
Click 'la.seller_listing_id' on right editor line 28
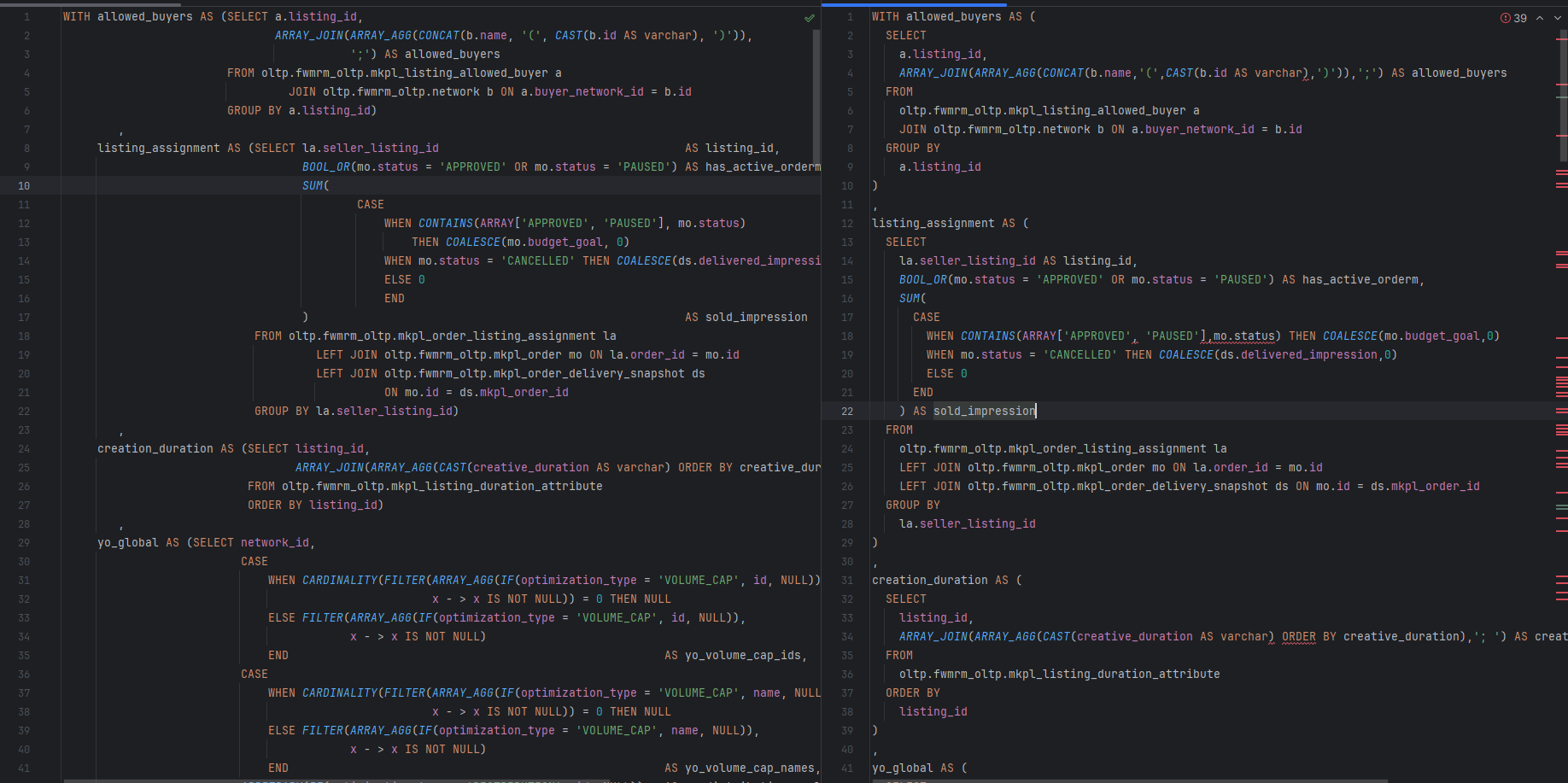[968, 523]
